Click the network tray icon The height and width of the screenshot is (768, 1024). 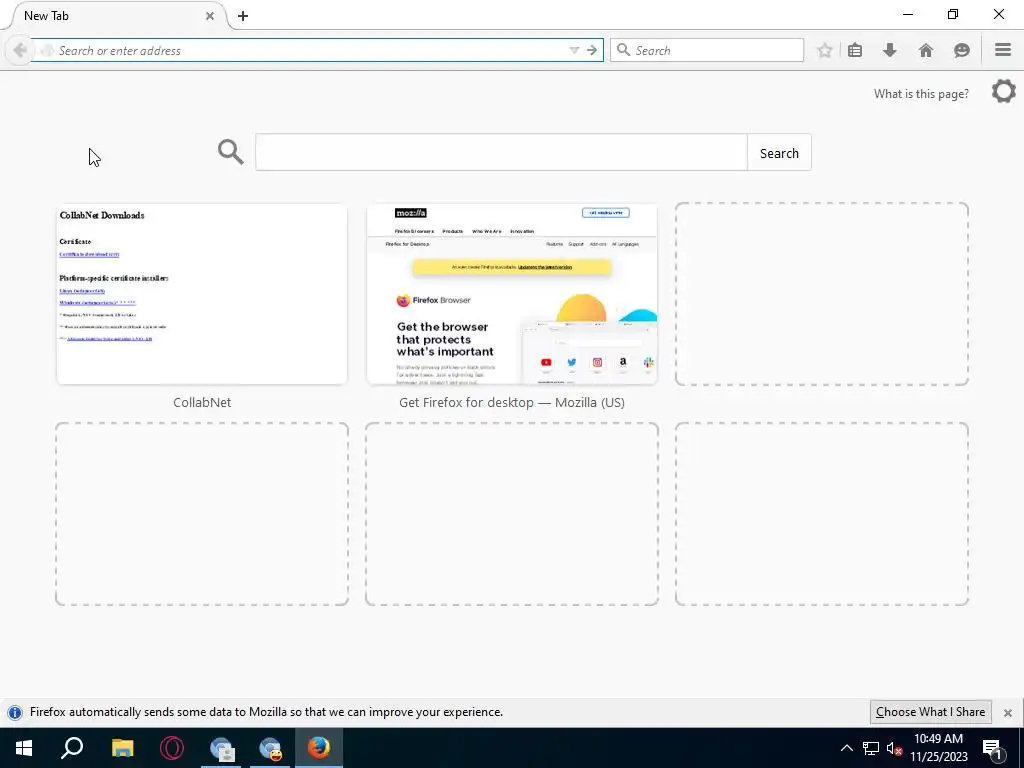pos(871,748)
